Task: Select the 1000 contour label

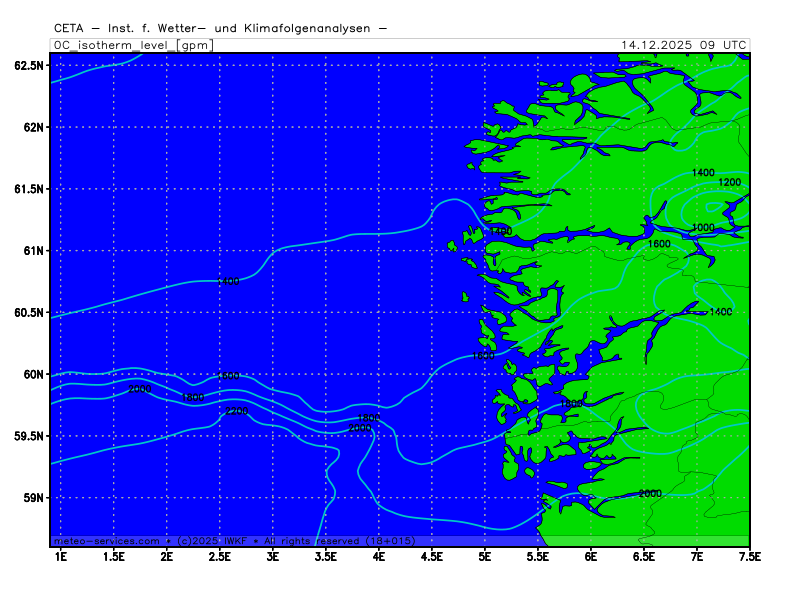Action: pyautogui.click(x=703, y=228)
